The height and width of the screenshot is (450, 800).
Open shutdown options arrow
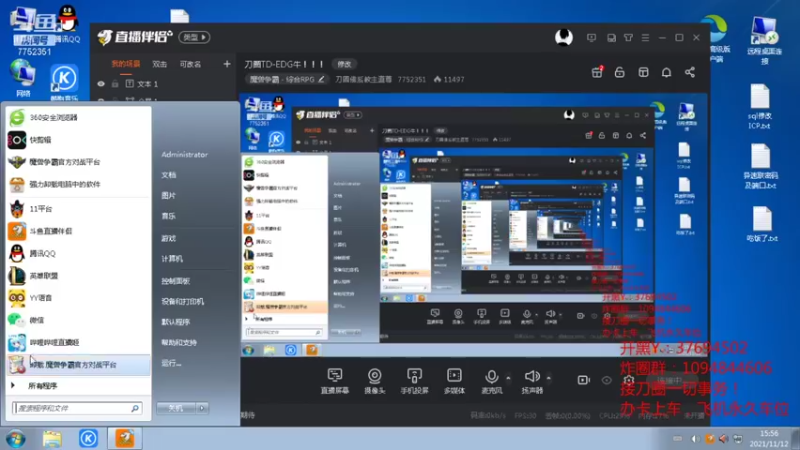click(202, 408)
